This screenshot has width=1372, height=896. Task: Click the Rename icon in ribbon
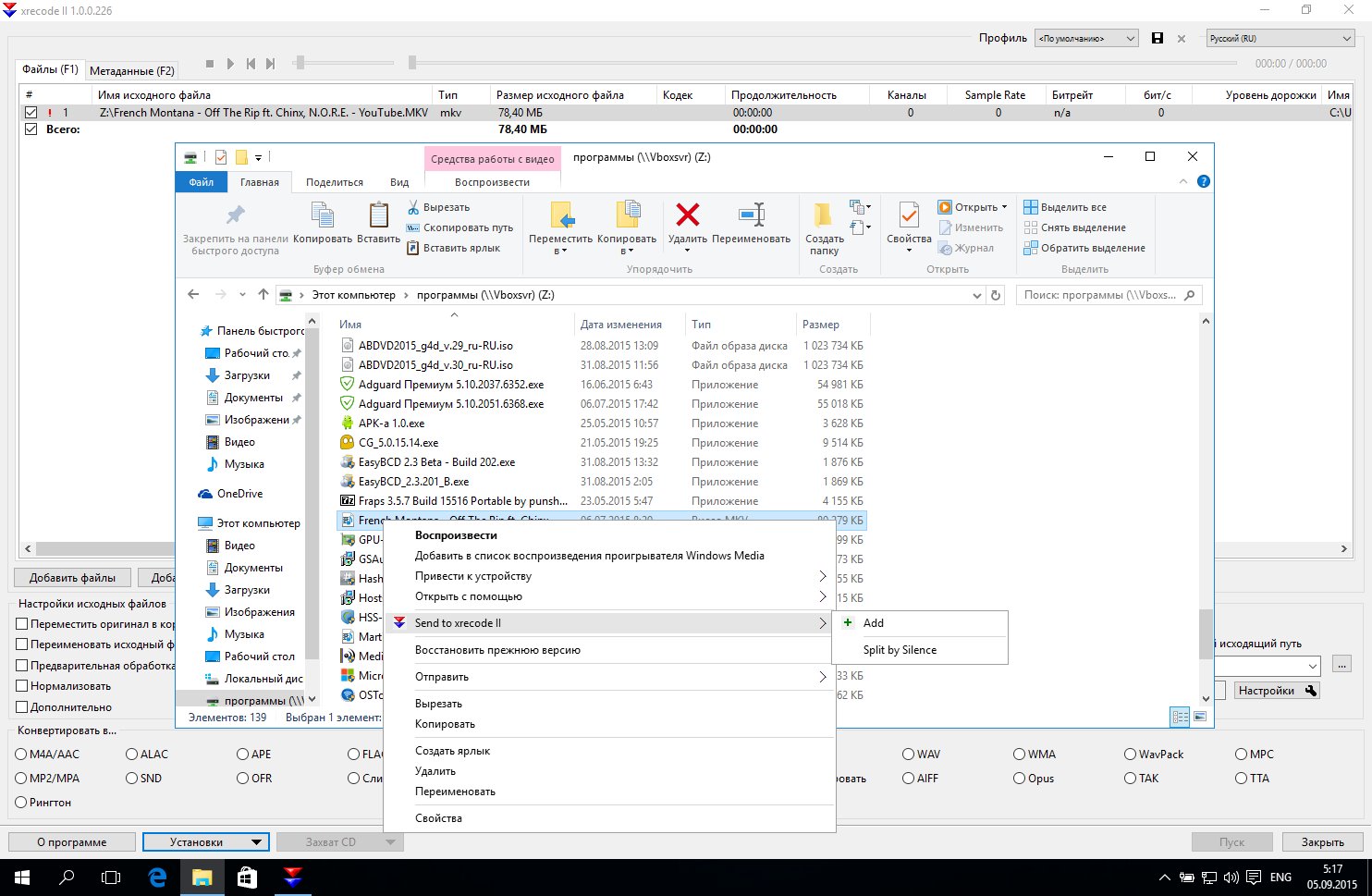[x=752, y=215]
